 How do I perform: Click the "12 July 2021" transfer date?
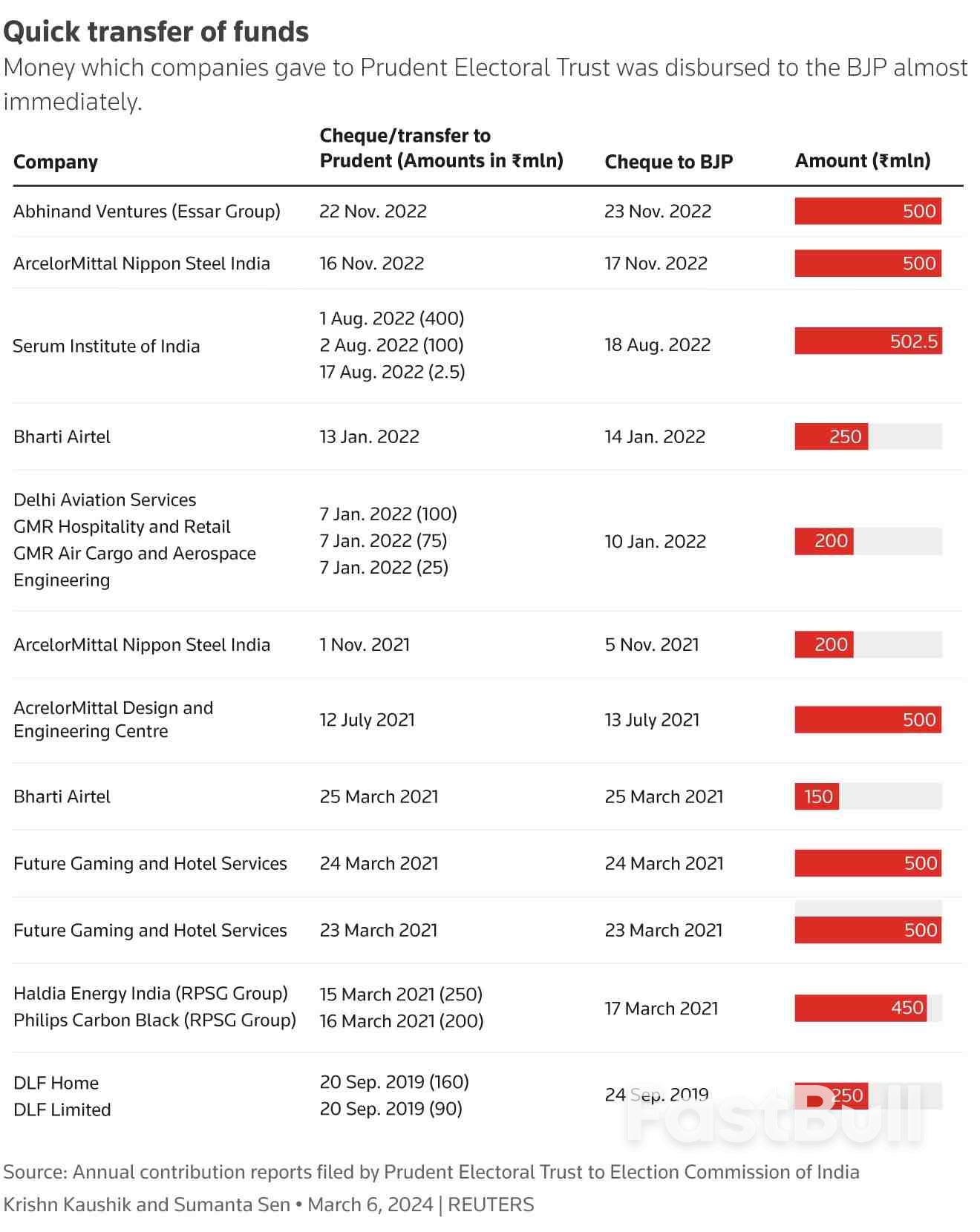(367, 720)
